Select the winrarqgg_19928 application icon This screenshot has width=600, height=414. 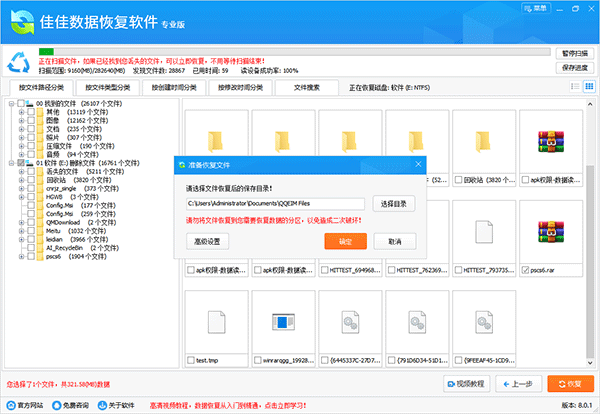coord(283,322)
